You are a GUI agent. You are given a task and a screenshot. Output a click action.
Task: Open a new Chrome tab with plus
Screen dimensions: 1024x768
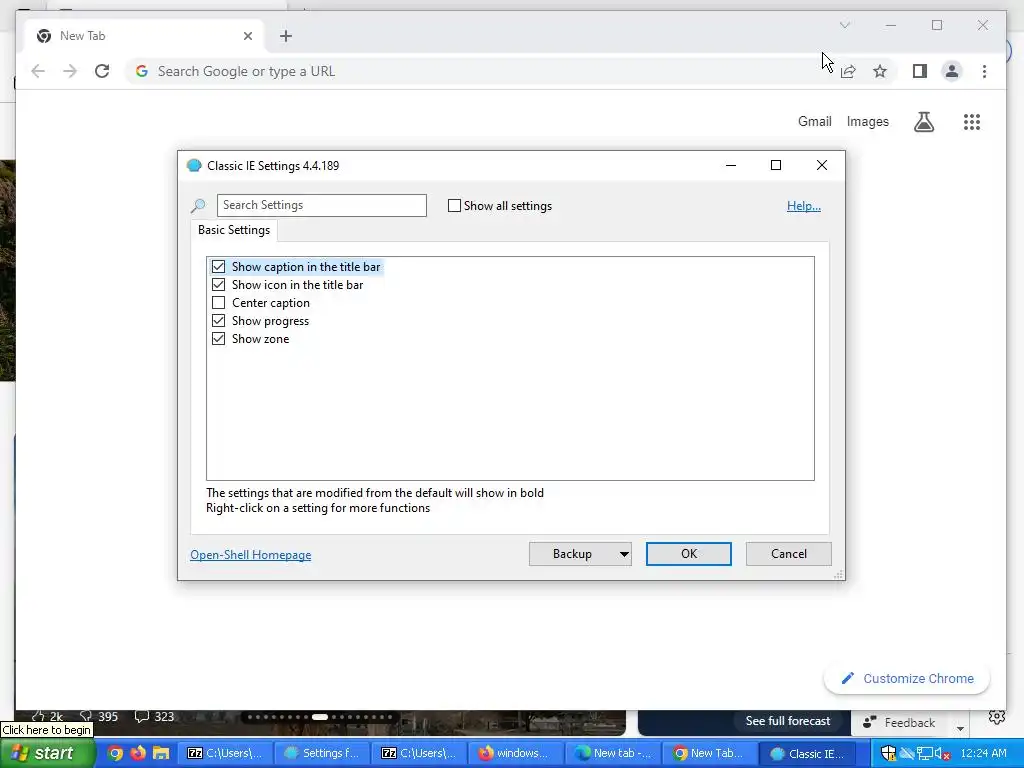pyautogui.click(x=285, y=36)
